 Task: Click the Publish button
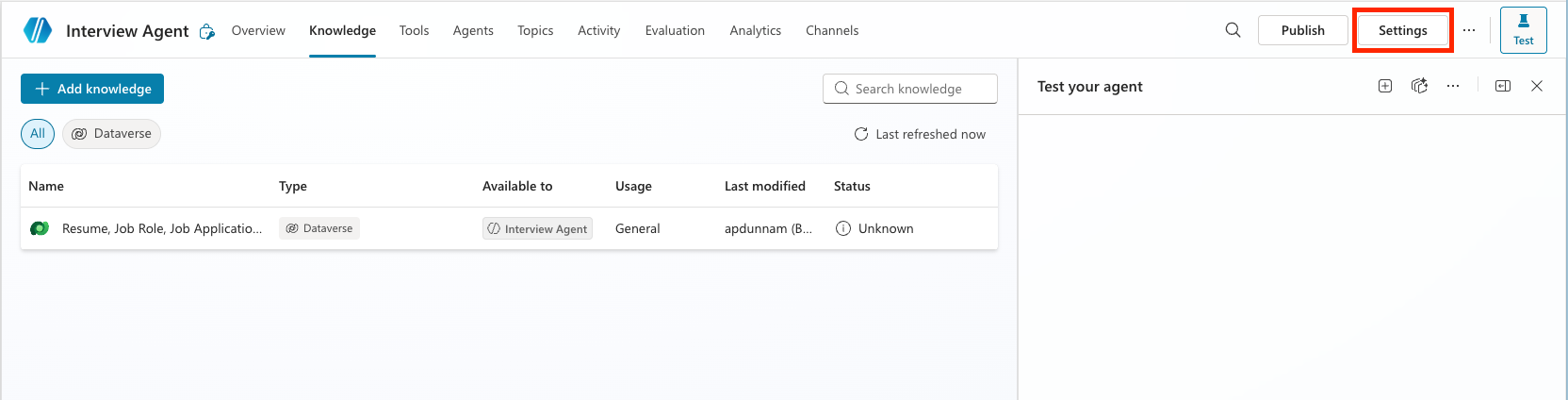pyautogui.click(x=1302, y=30)
